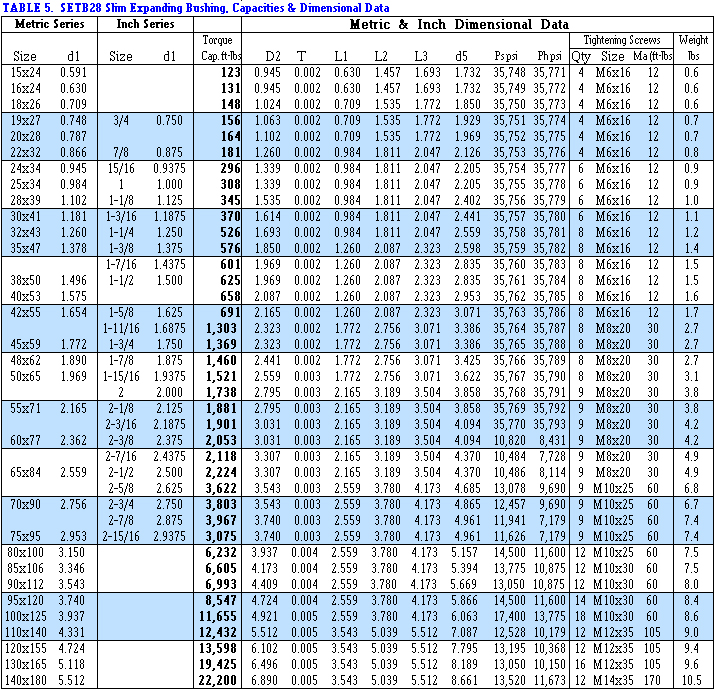The image size is (715, 690).
Task: Select the L2 column header
Action: point(380,56)
